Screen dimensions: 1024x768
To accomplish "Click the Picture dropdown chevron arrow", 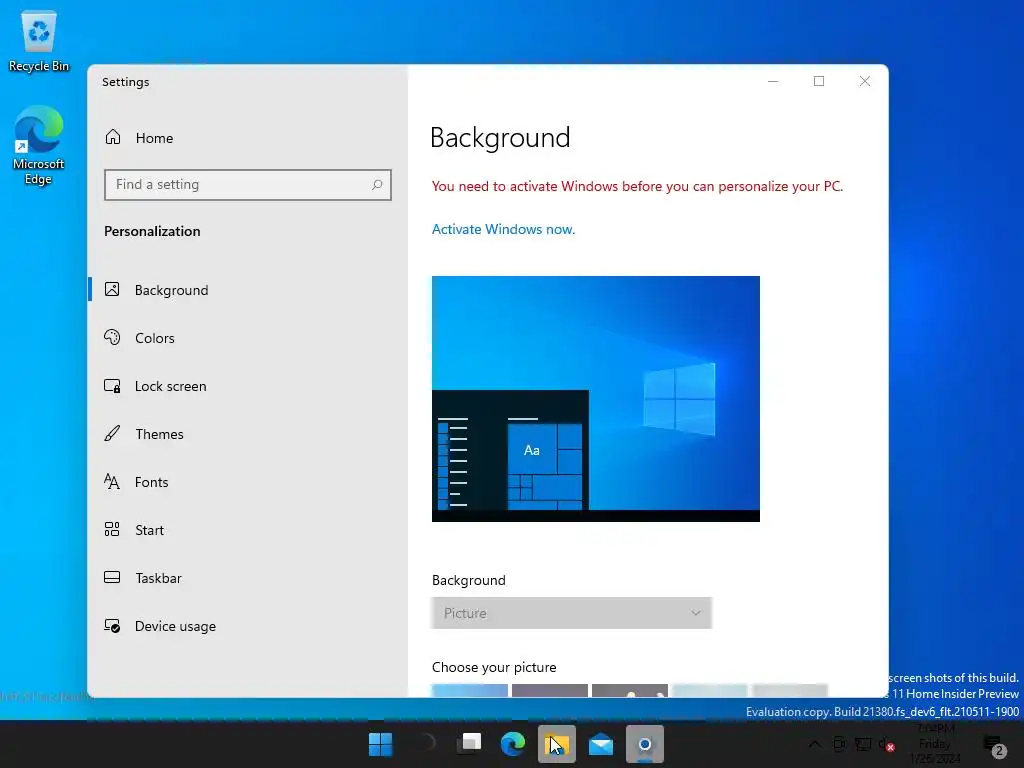I will [696, 613].
